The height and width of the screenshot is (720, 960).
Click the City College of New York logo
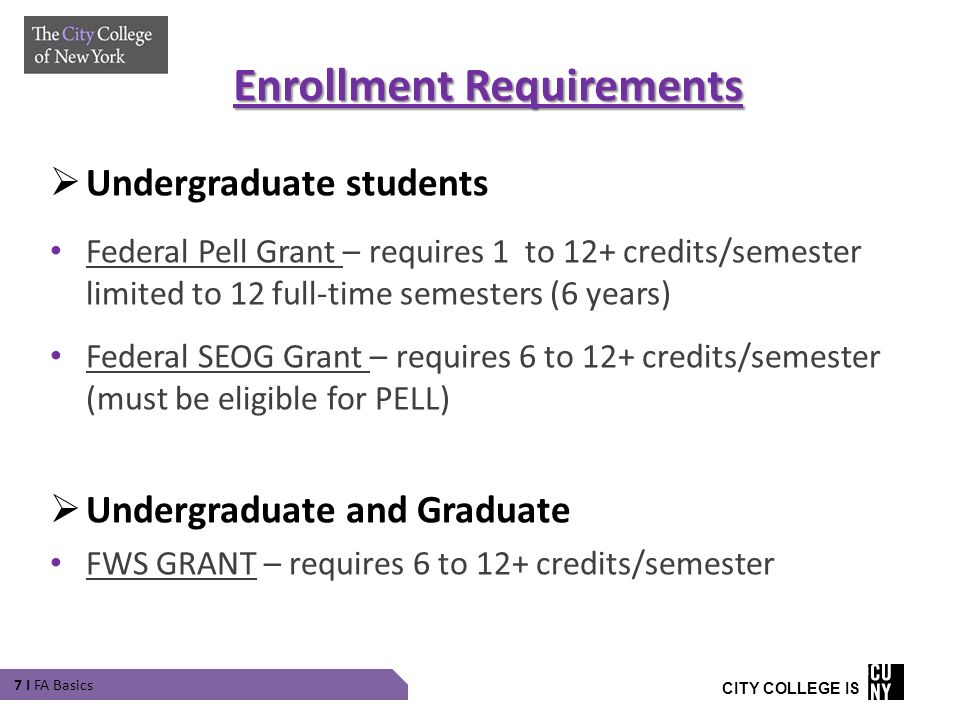coord(96,45)
